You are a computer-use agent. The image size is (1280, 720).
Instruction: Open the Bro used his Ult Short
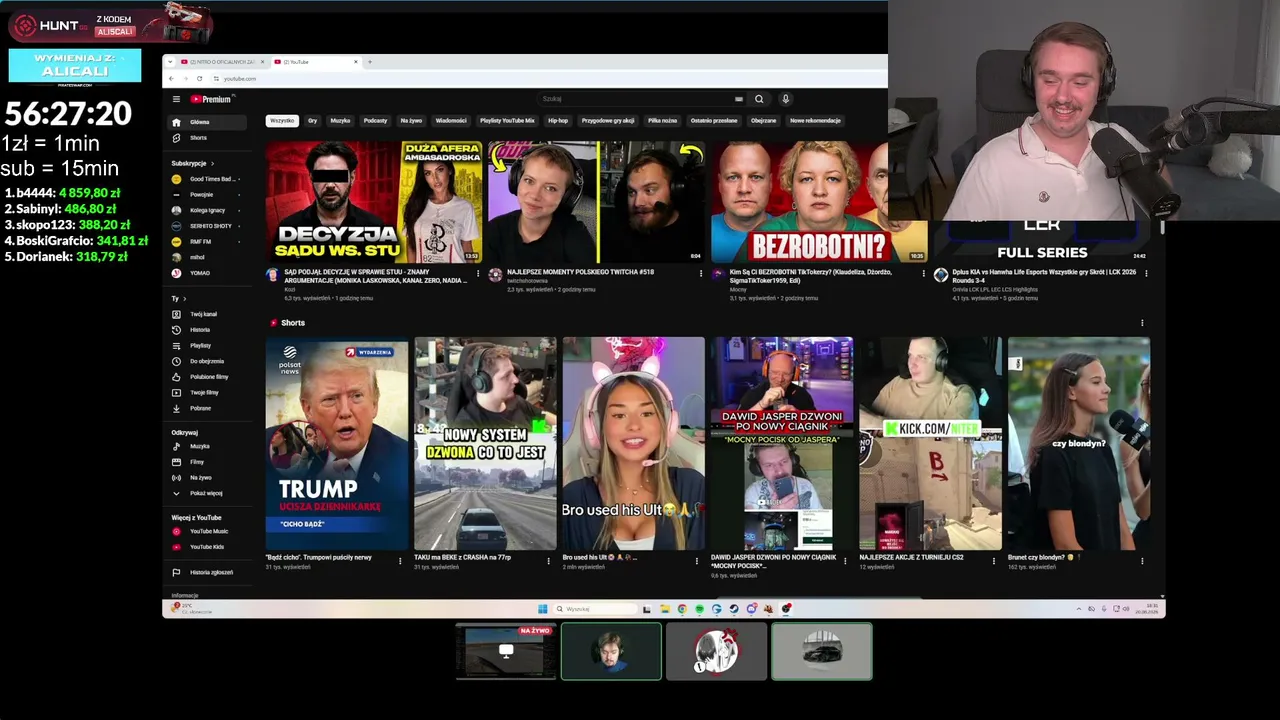pyautogui.click(x=633, y=444)
